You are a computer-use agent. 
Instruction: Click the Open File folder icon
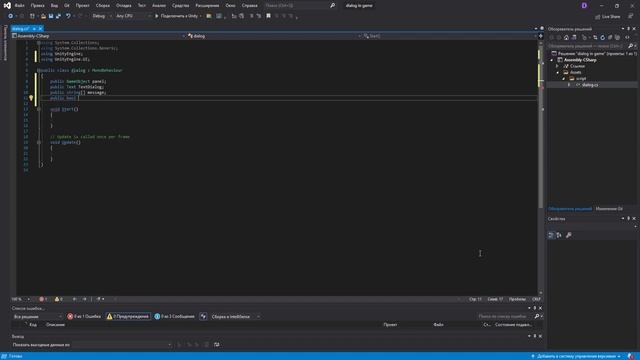click(43, 16)
